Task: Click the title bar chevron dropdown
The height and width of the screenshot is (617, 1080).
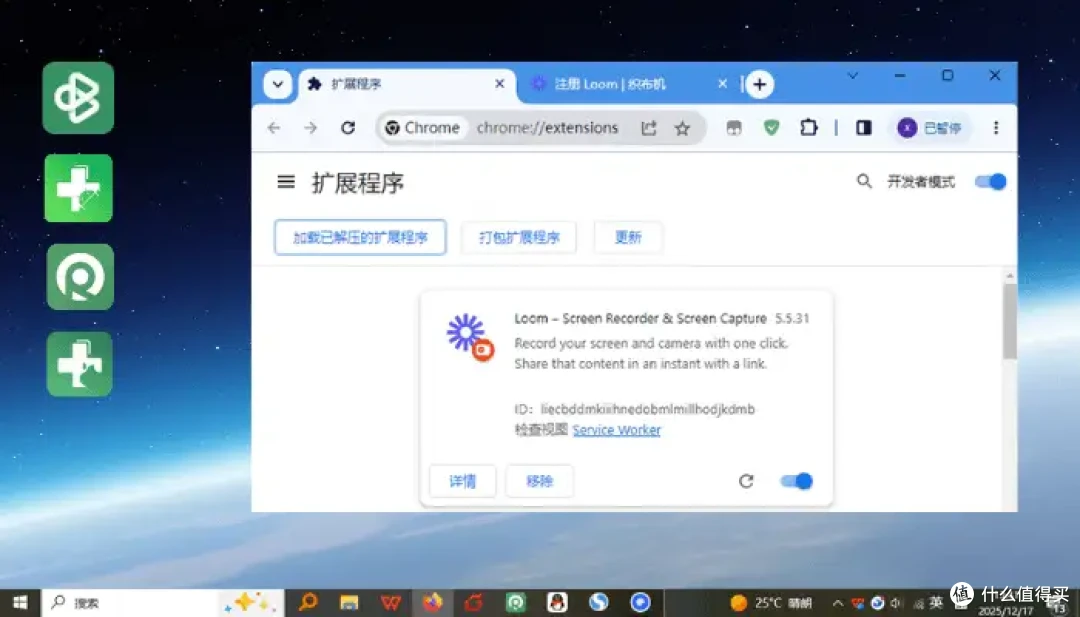Action: pyautogui.click(x=853, y=76)
